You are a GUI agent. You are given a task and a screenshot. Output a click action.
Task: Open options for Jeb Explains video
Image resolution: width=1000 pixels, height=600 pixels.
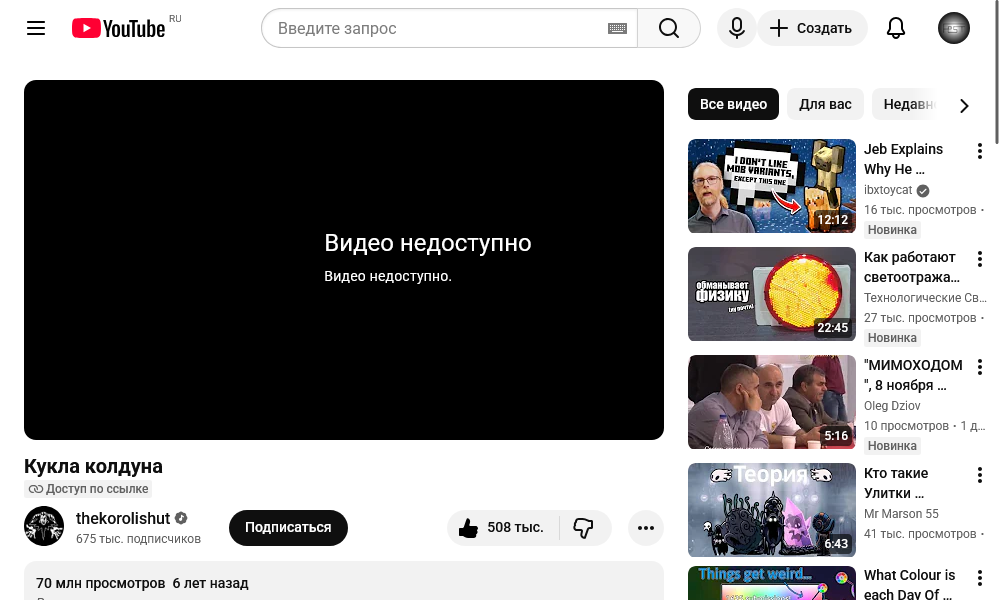pos(980,151)
